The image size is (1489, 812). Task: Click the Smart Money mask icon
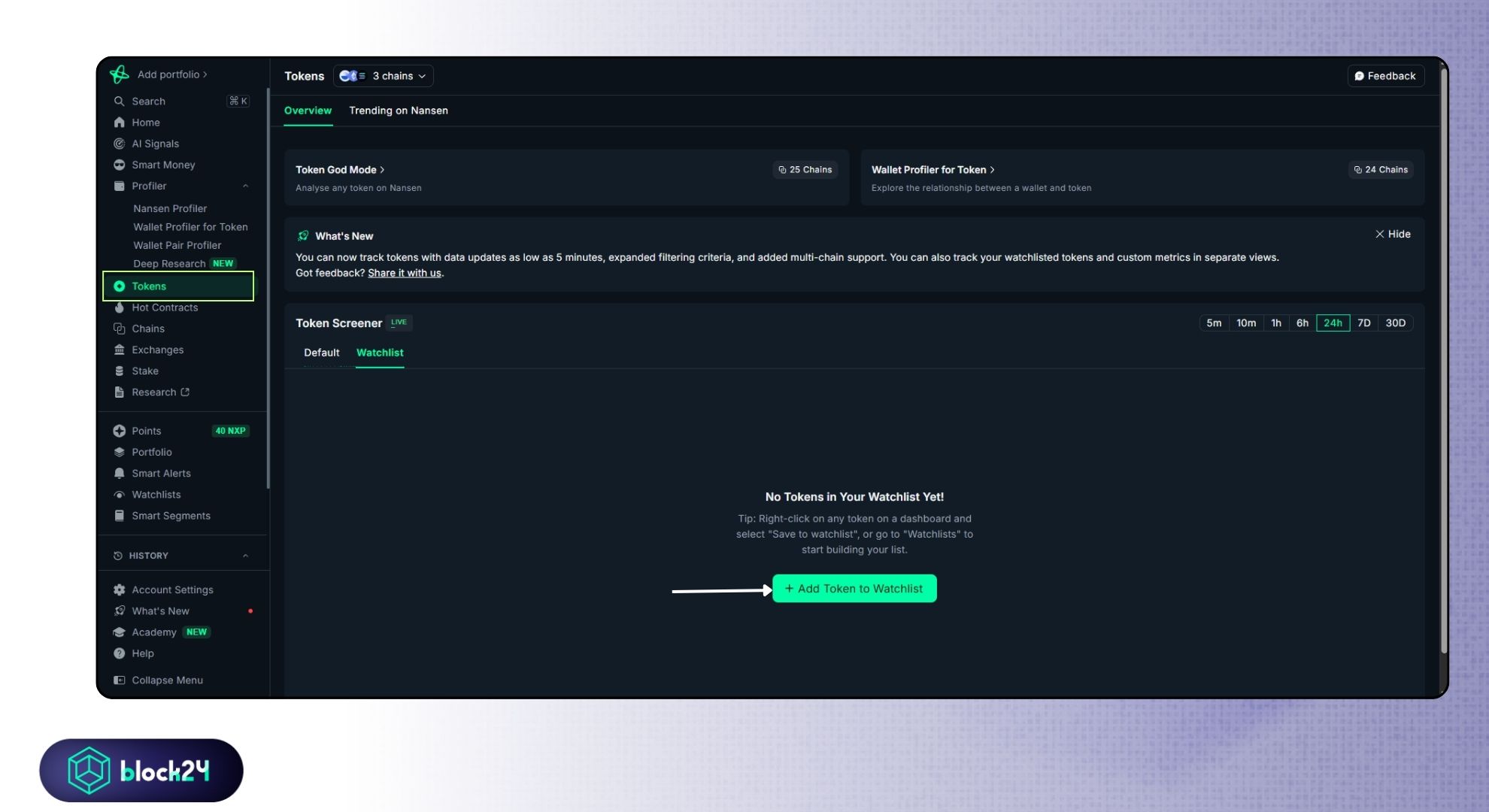[119, 165]
